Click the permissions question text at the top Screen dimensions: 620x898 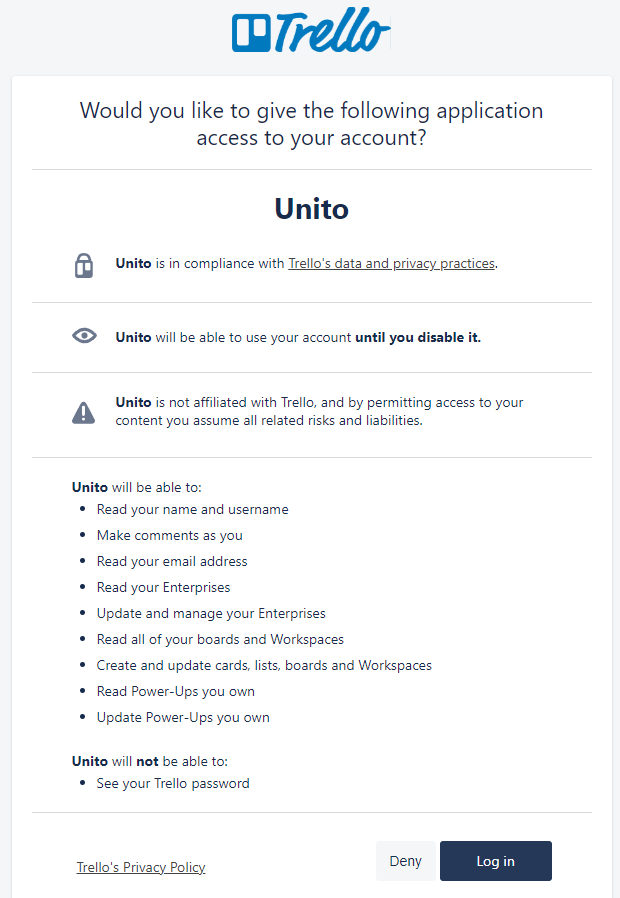coord(310,123)
